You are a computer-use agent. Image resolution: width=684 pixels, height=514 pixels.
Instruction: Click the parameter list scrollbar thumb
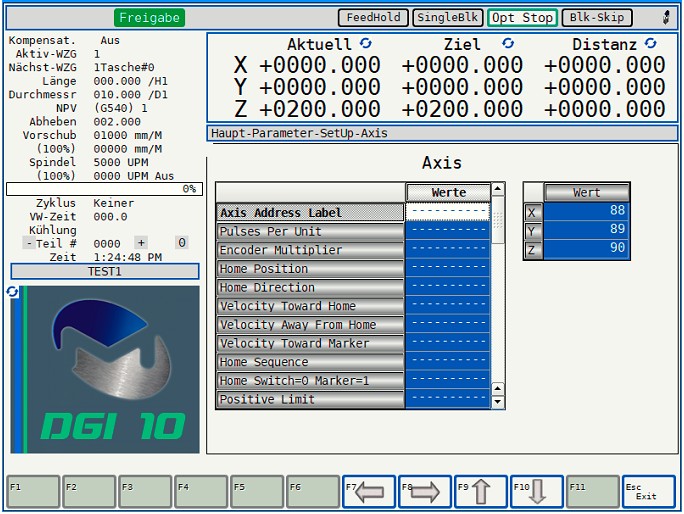click(498, 220)
